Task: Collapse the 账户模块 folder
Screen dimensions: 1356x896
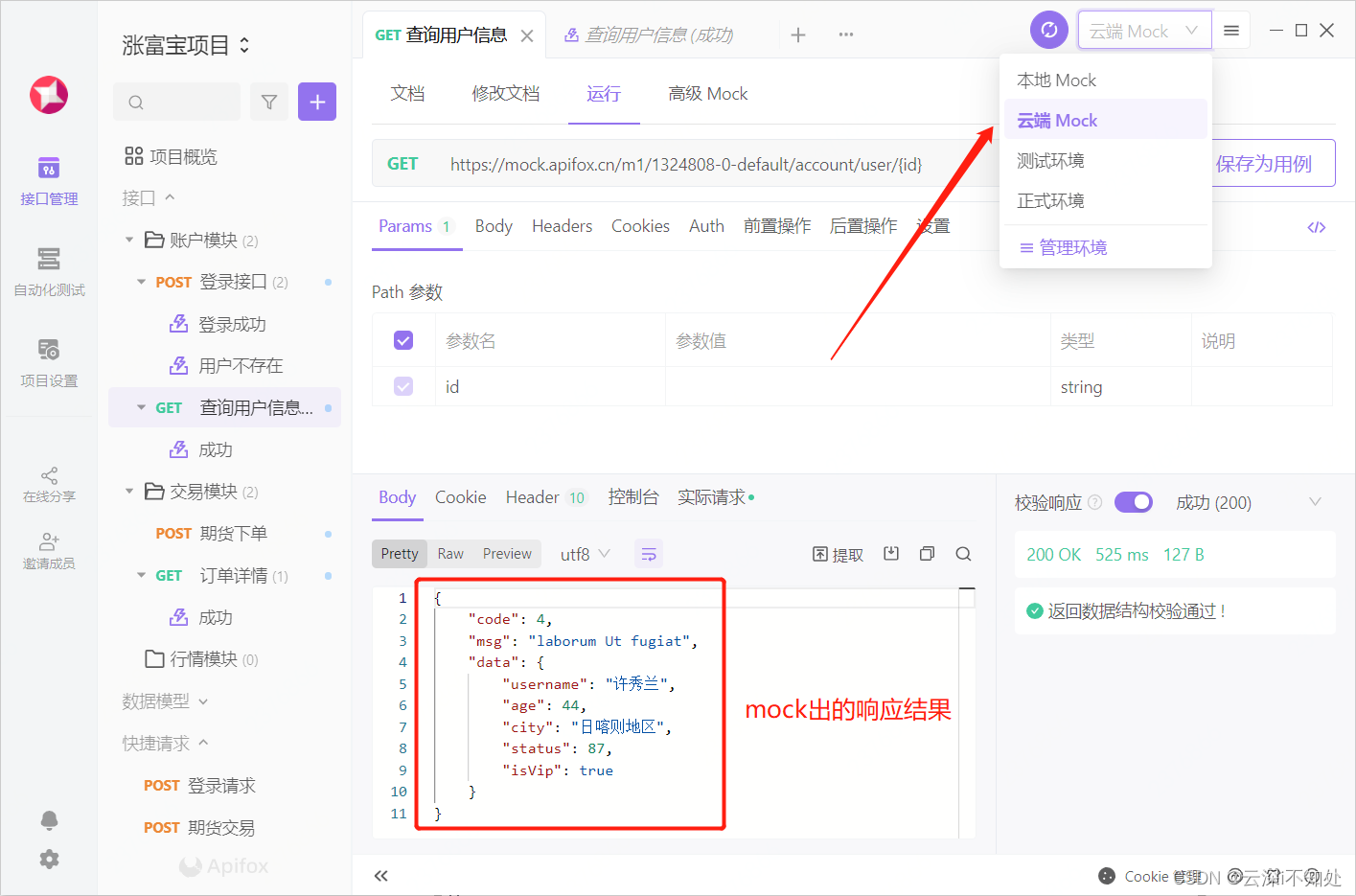Action: pyautogui.click(x=129, y=240)
